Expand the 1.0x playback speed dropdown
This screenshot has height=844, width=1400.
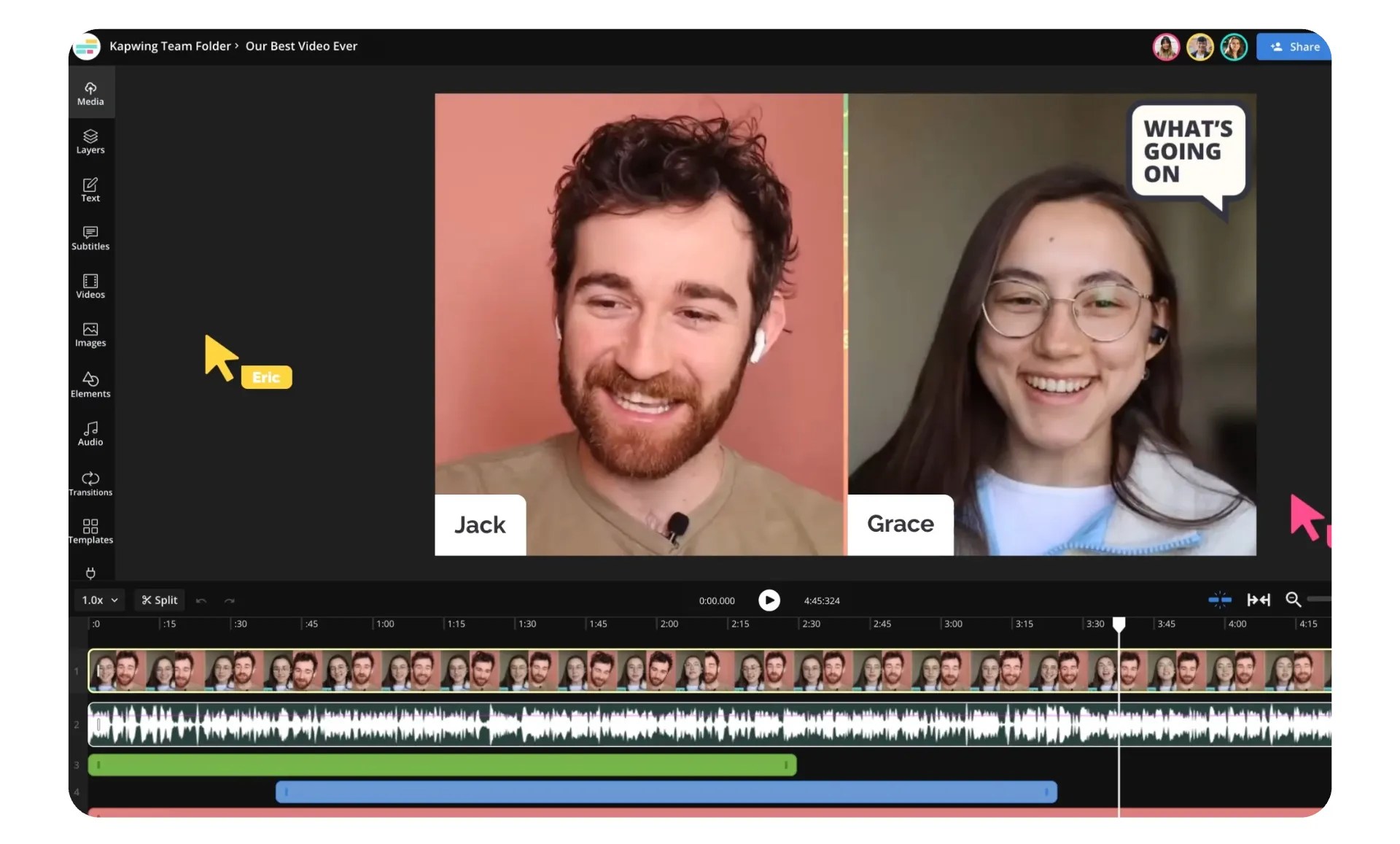(100, 600)
